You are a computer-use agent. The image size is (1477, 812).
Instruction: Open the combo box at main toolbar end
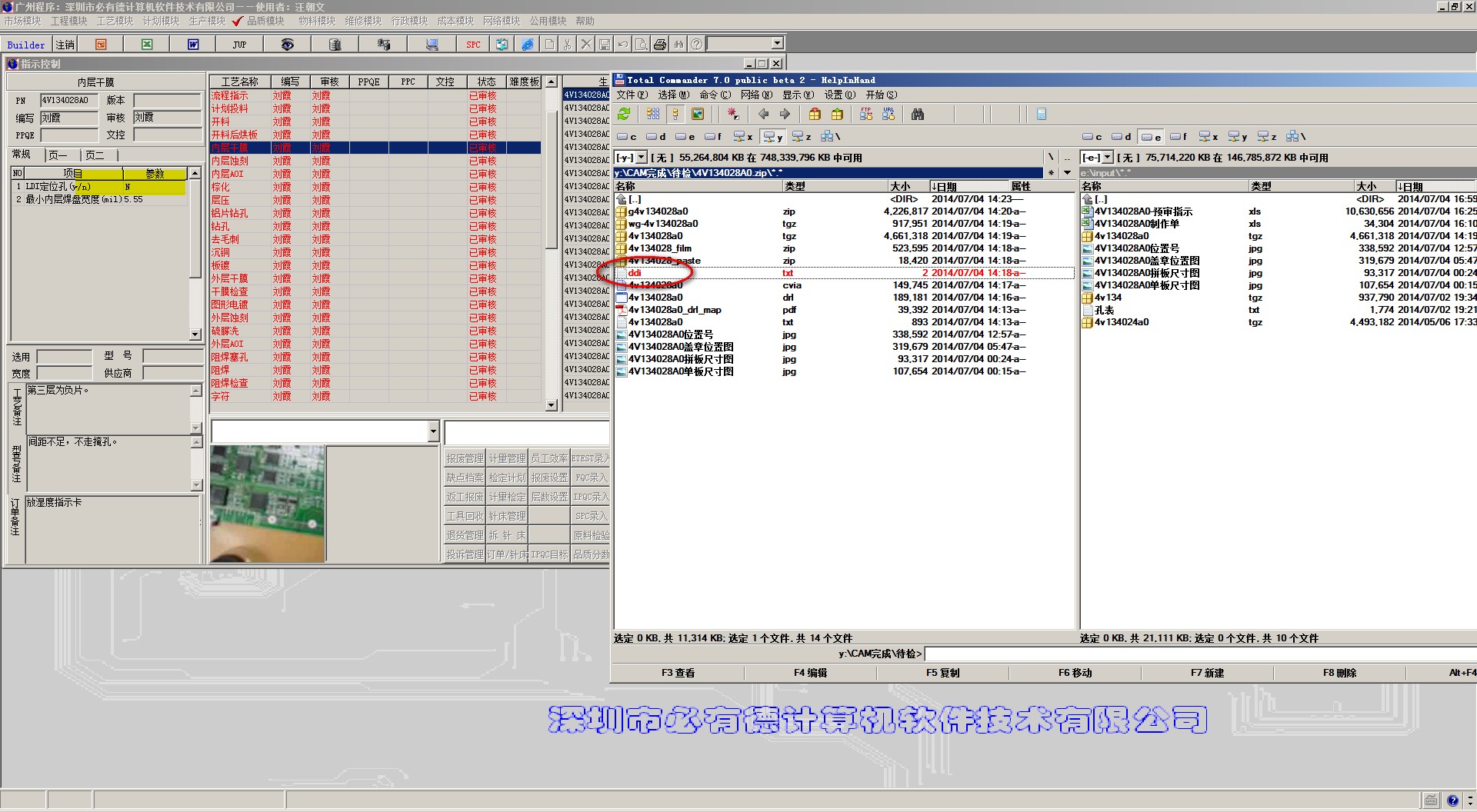(x=777, y=44)
